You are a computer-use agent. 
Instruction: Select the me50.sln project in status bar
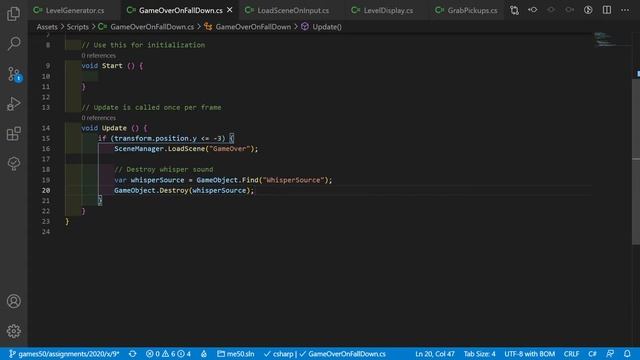coord(236,354)
